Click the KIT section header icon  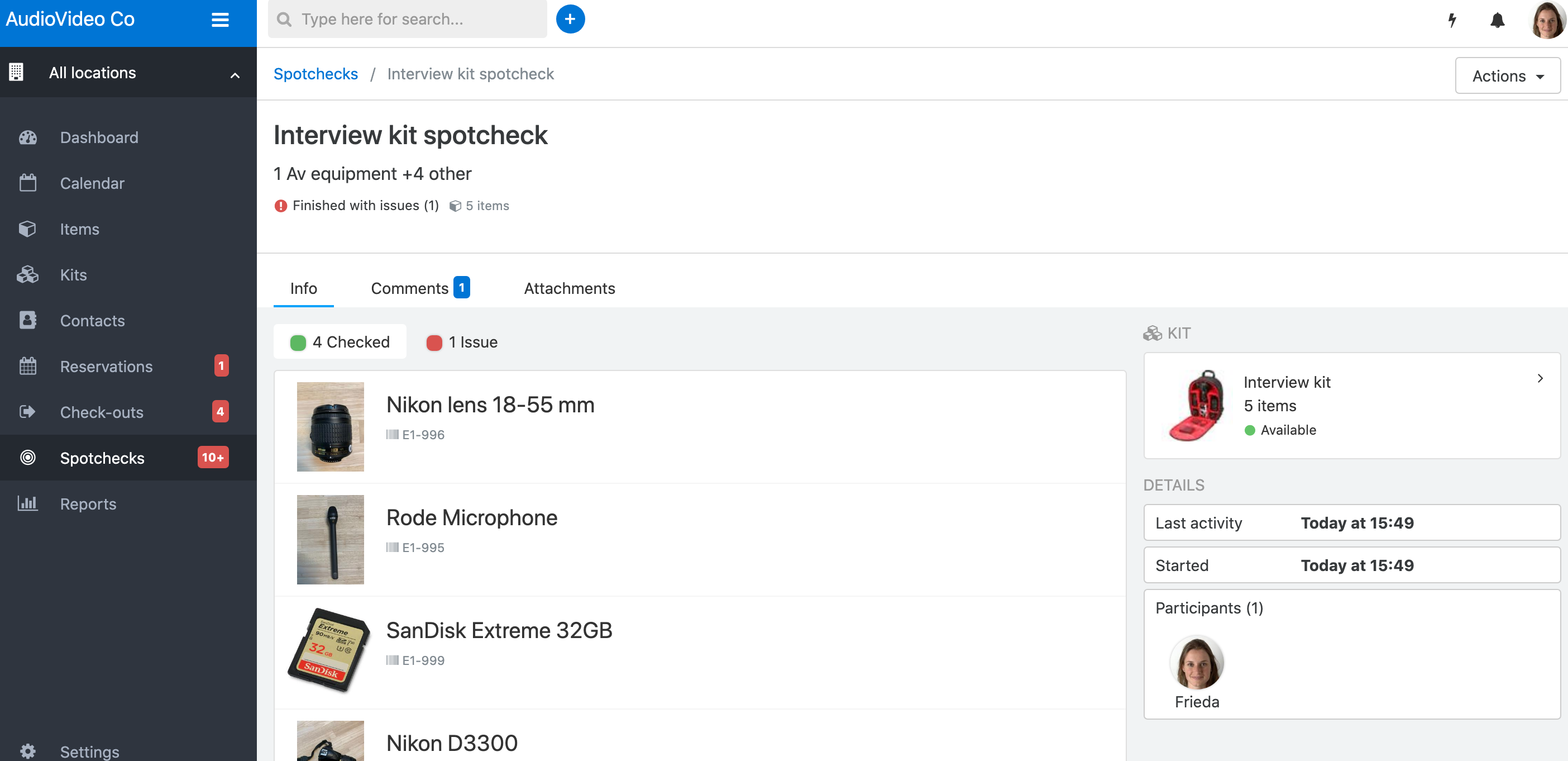(x=1152, y=333)
